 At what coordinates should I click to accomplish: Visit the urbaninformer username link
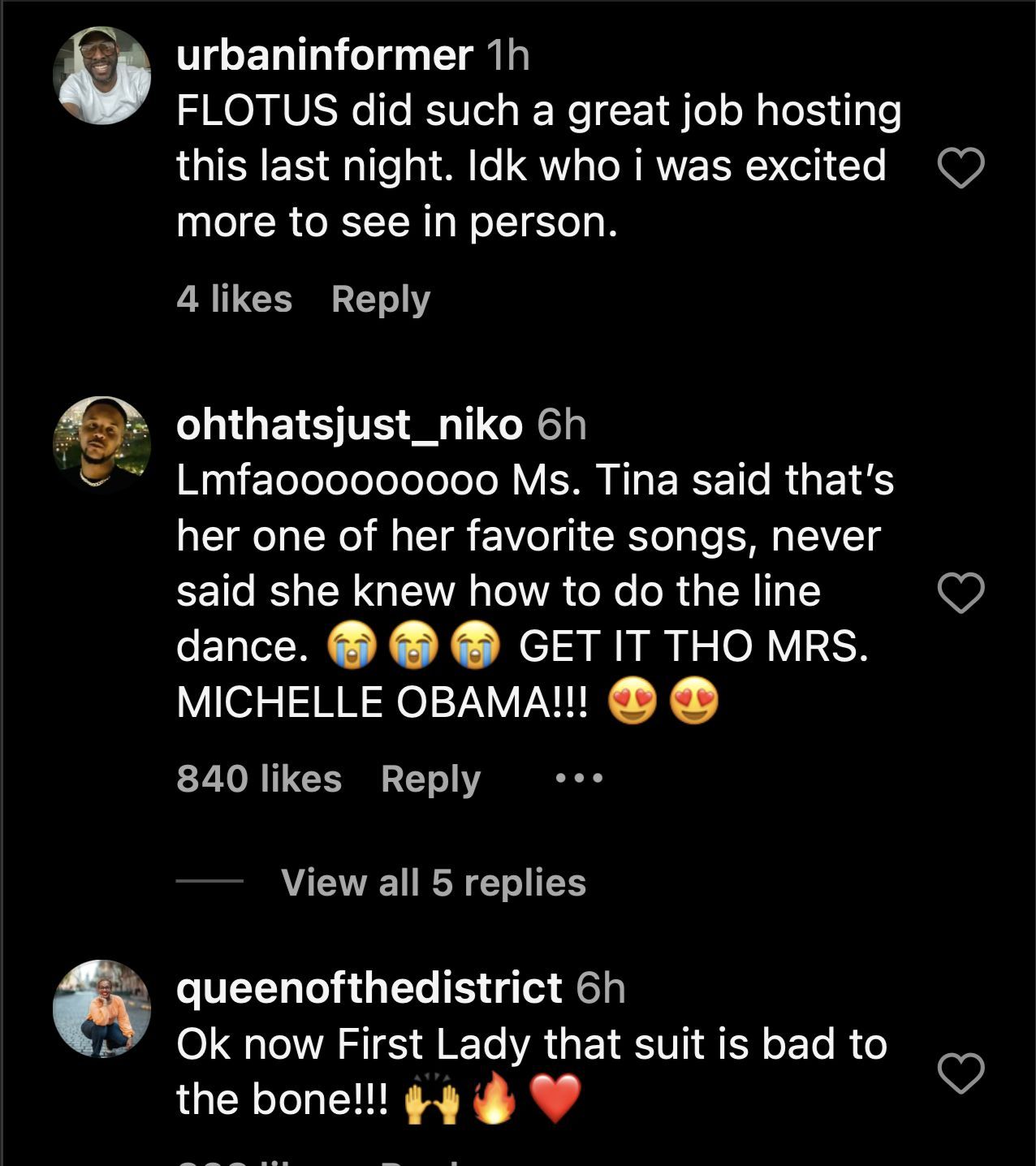coord(324,55)
